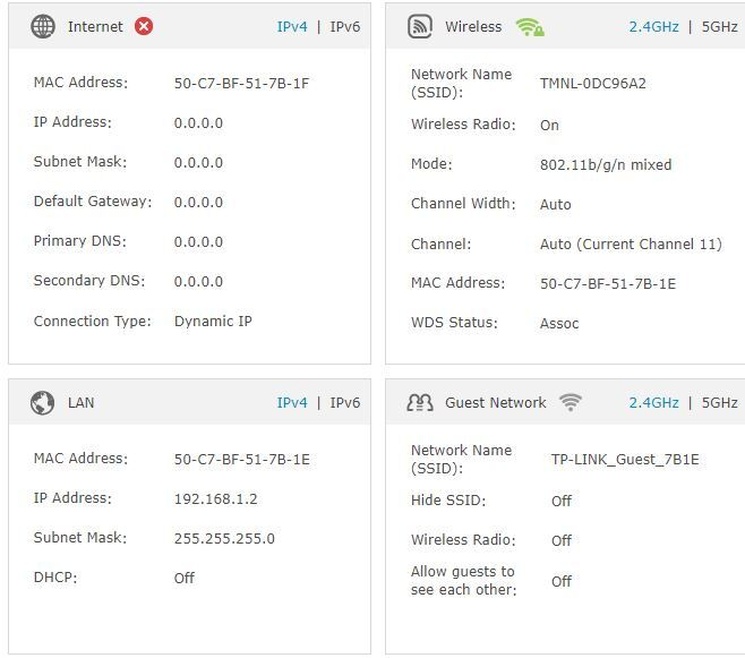Screen dimensions: 745x658
Task: Switch the Internet panel to IPv6
Action: pos(345,27)
